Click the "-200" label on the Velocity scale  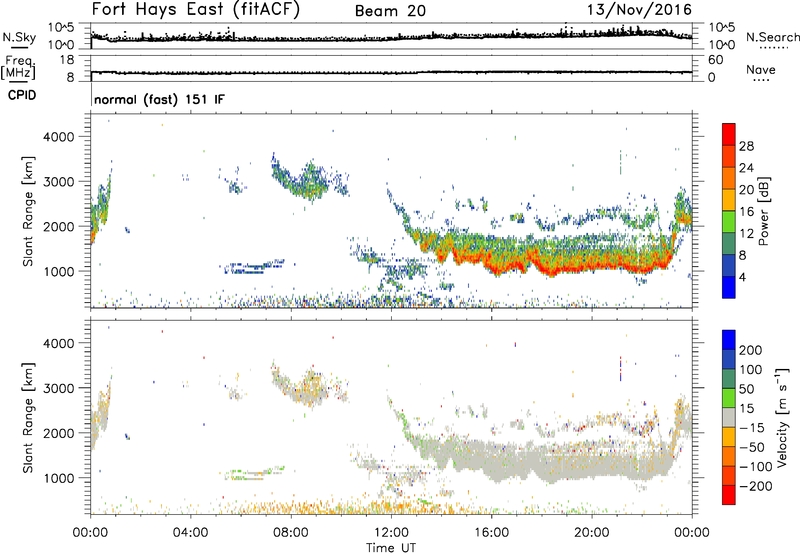pyautogui.click(x=755, y=486)
